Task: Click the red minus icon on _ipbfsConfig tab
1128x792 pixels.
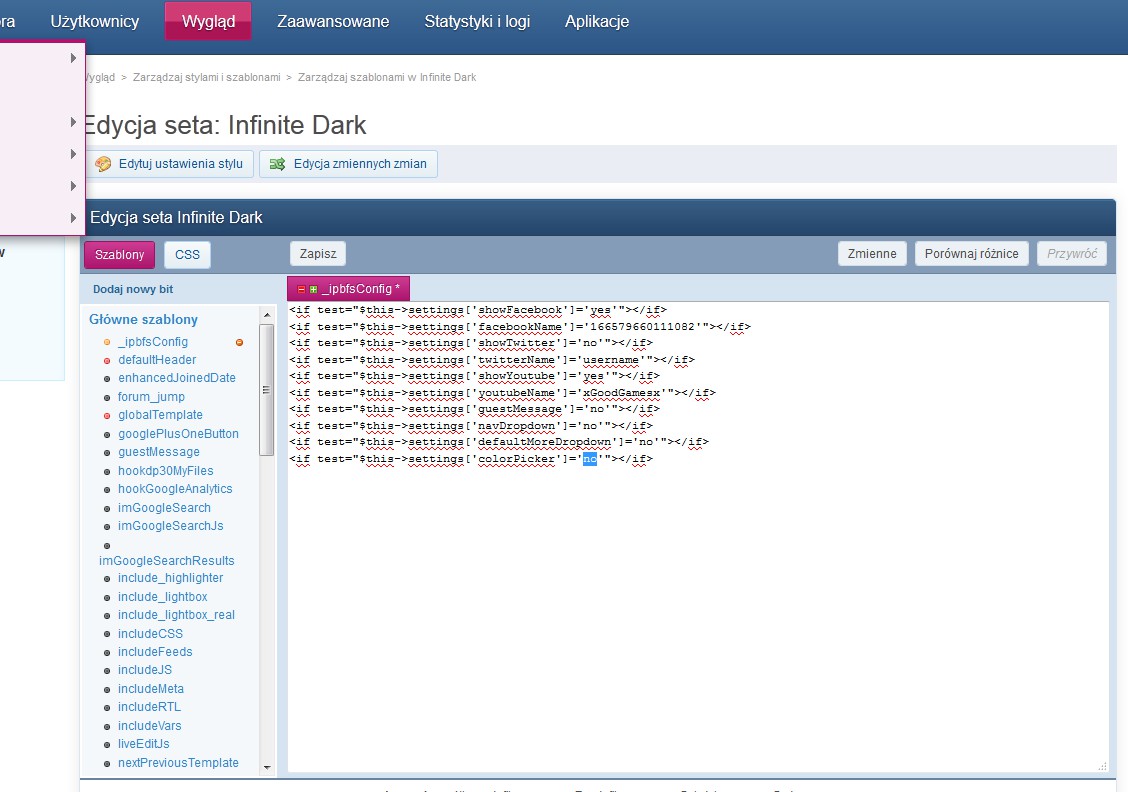Action: coord(301,289)
